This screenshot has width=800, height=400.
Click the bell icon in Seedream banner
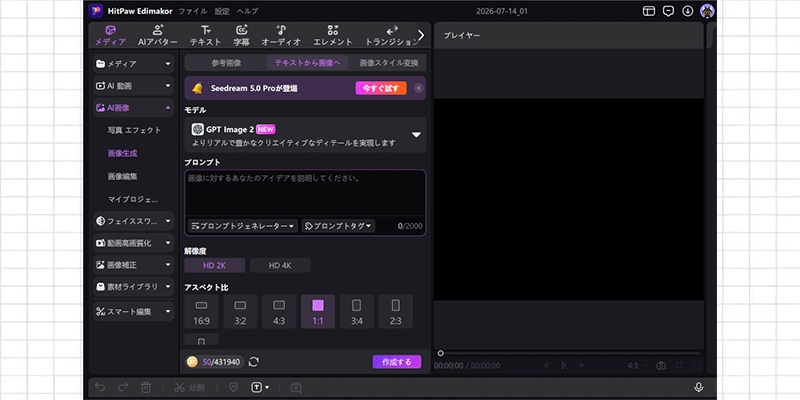197,88
